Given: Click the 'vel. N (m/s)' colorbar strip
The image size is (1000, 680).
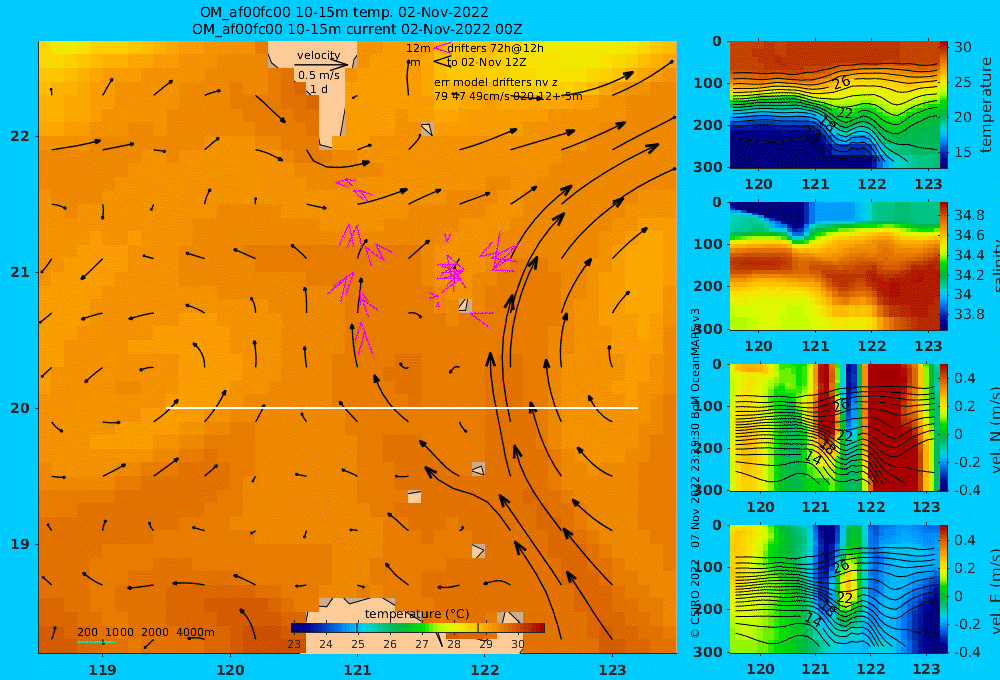Looking at the screenshot, I should (944, 427).
